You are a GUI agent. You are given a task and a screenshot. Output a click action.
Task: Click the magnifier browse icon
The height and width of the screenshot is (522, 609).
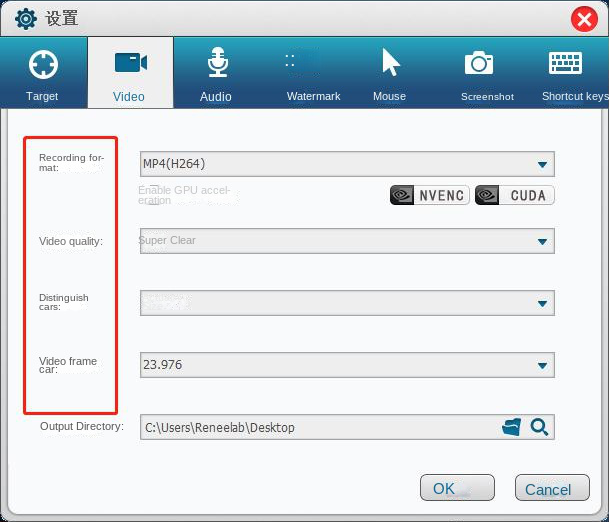(x=539, y=427)
